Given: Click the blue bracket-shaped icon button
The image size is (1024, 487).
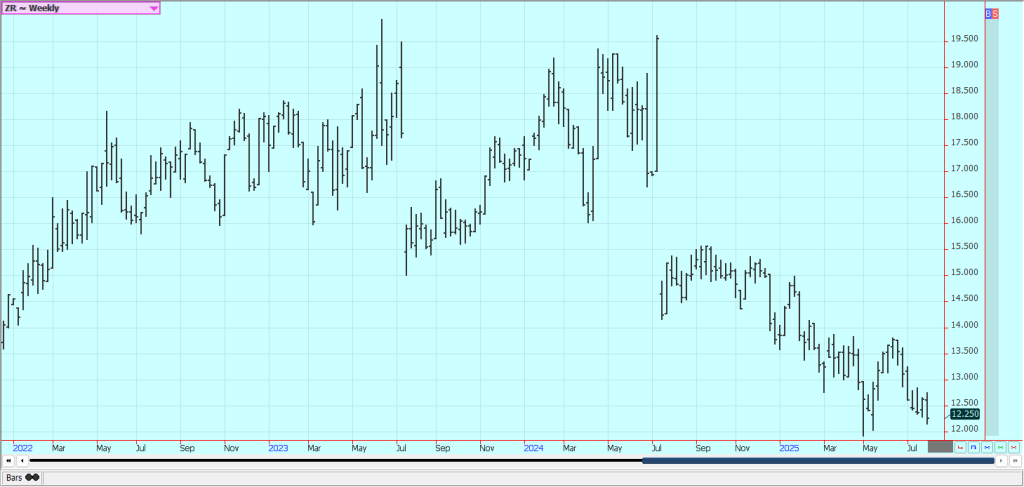Looking at the screenshot, I should point(974,447).
